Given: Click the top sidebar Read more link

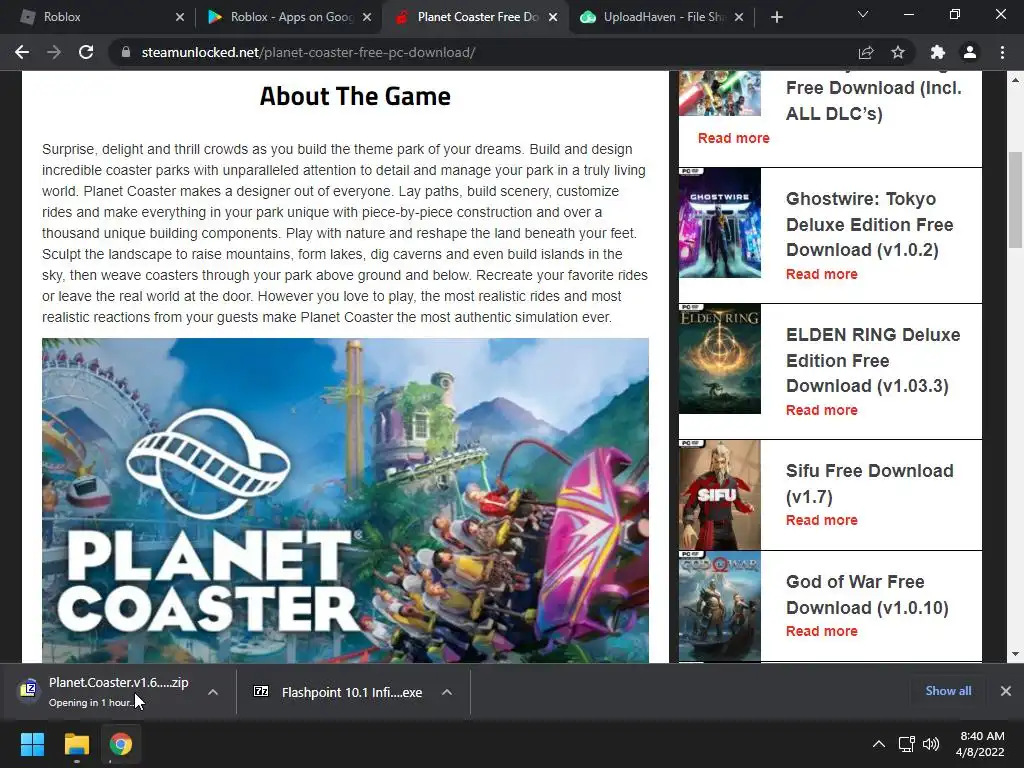Looking at the screenshot, I should pos(733,138).
